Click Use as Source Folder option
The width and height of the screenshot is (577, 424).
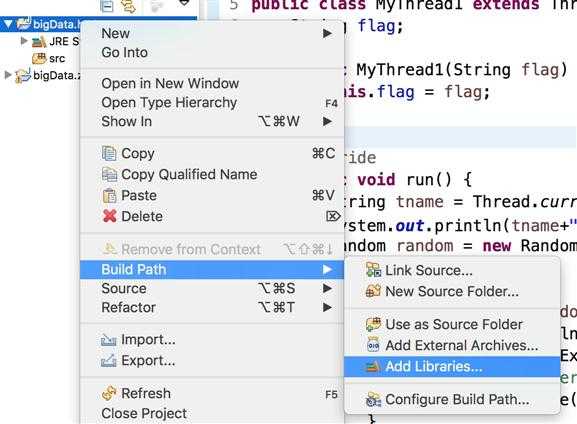coord(452,325)
